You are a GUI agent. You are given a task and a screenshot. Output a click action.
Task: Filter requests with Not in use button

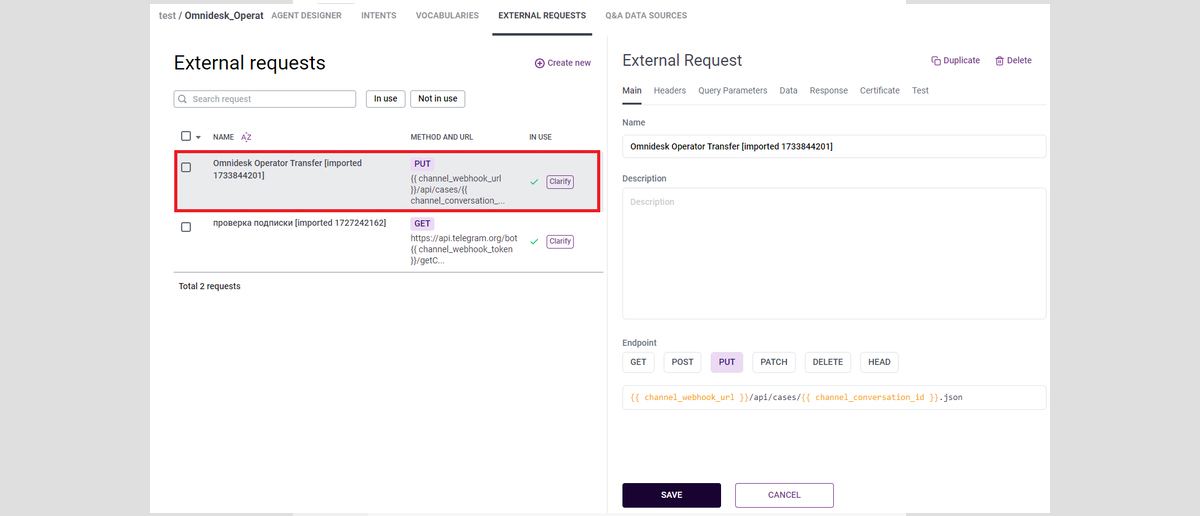(x=437, y=99)
